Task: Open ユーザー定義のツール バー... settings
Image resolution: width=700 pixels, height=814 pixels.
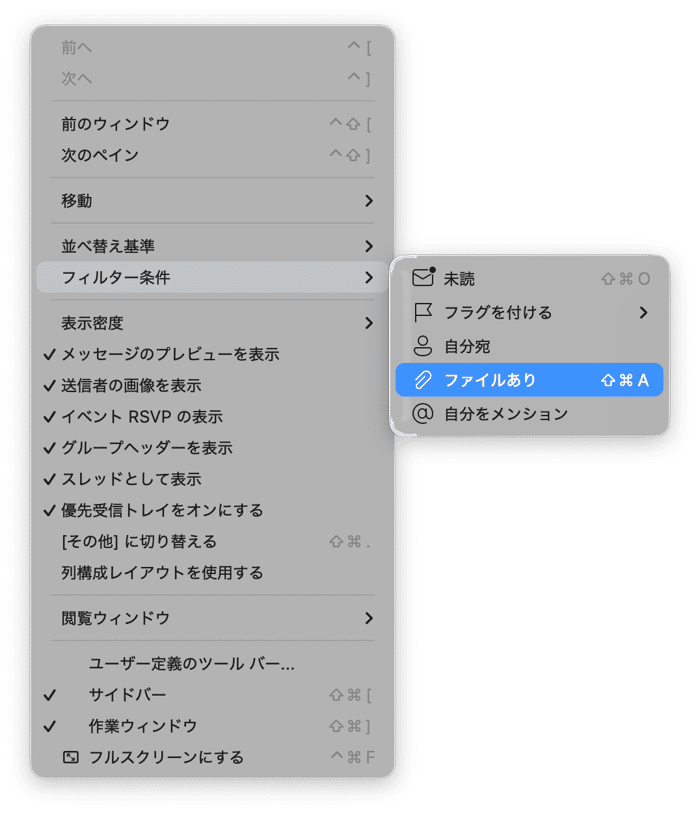Action: point(192,664)
